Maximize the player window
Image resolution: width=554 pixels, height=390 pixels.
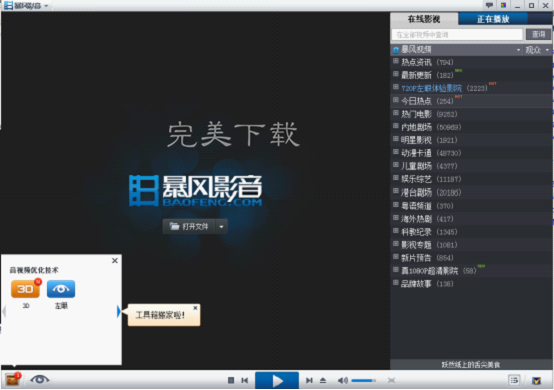[531, 5]
